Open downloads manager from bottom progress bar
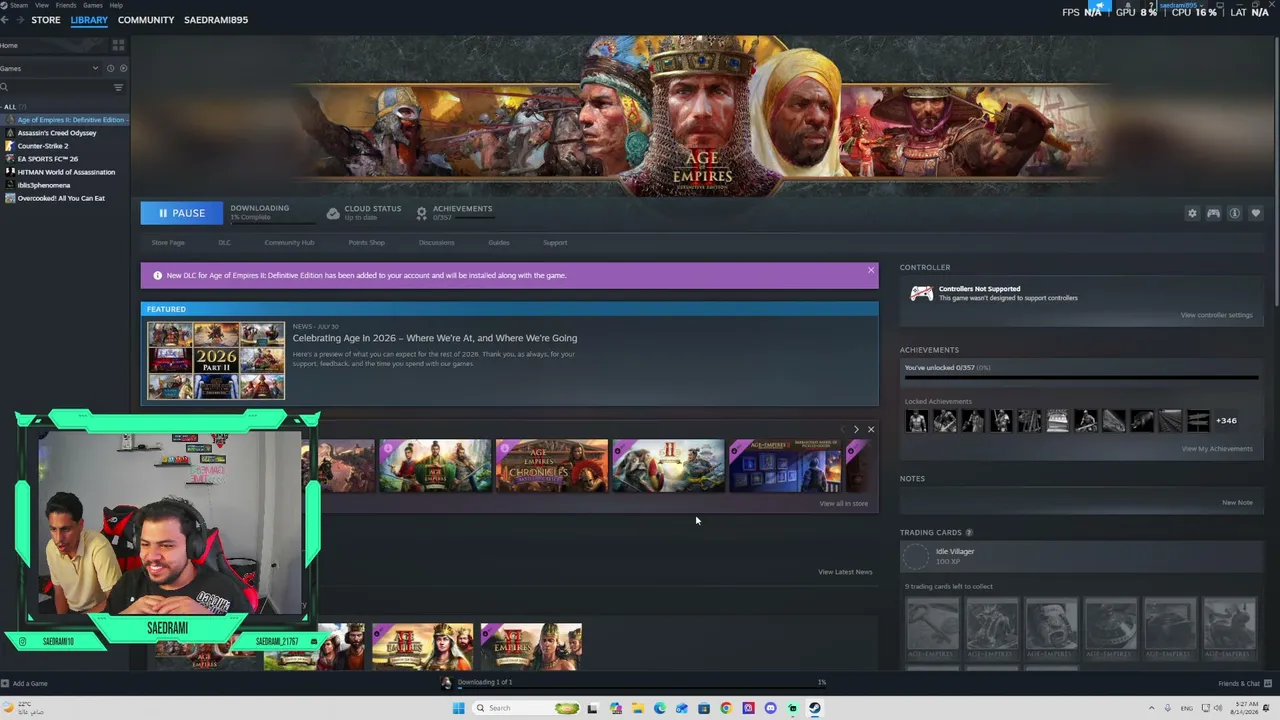This screenshot has width=1280, height=720. [x=640, y=683]
